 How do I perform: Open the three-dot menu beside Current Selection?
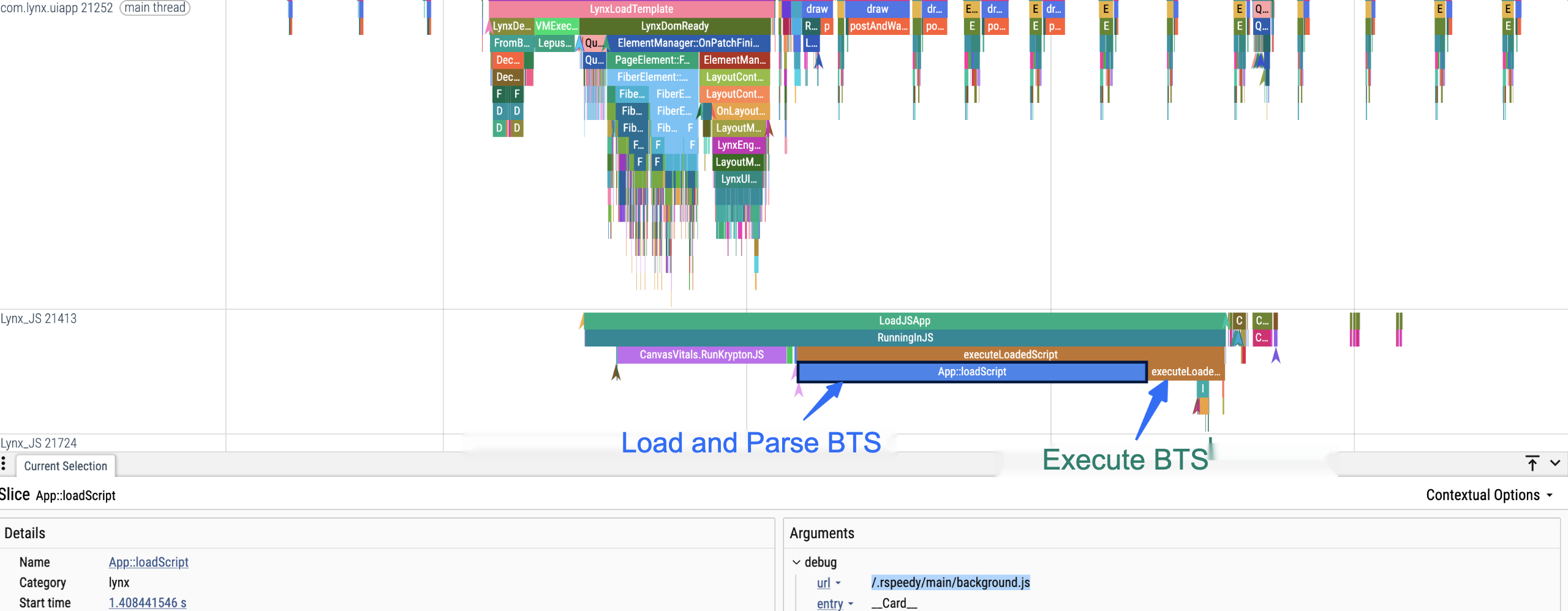point(4,463)
